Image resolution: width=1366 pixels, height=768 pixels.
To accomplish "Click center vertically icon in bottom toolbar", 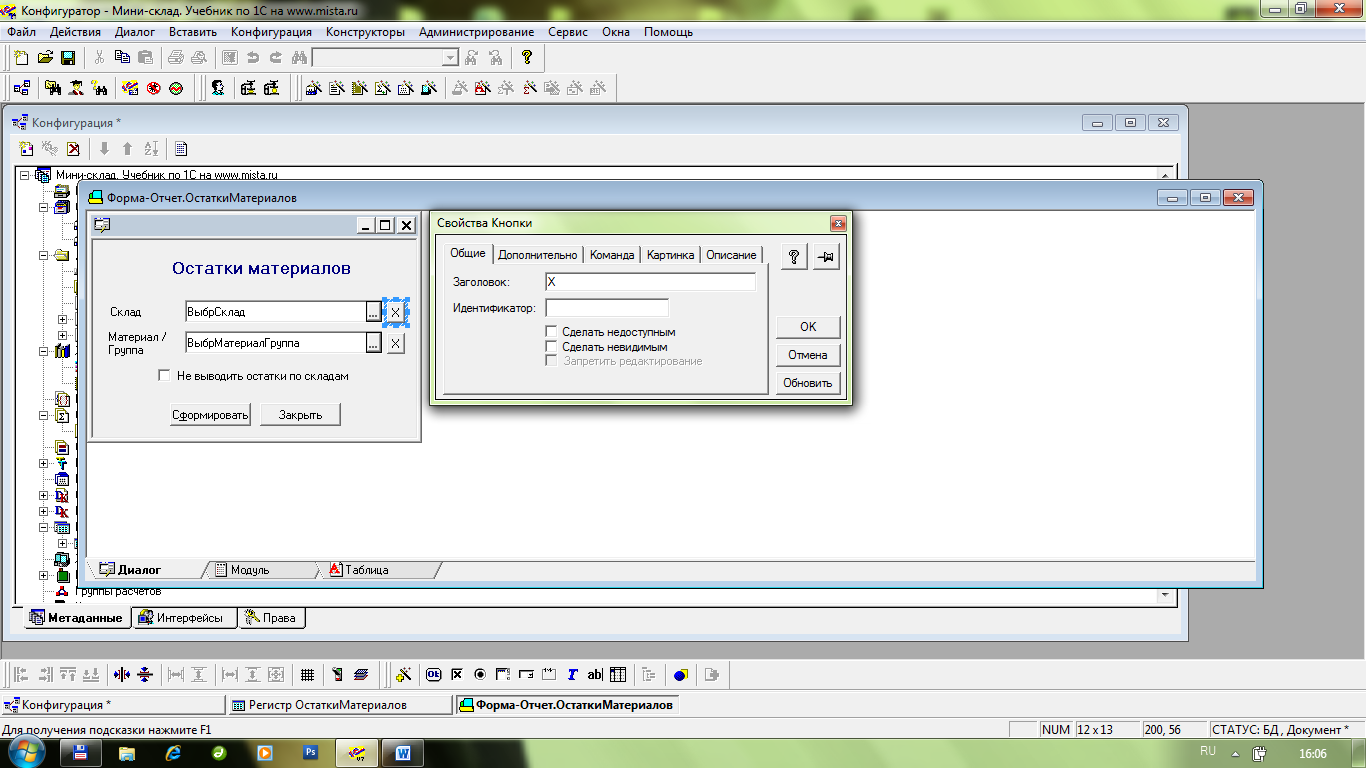I will 145,674.
